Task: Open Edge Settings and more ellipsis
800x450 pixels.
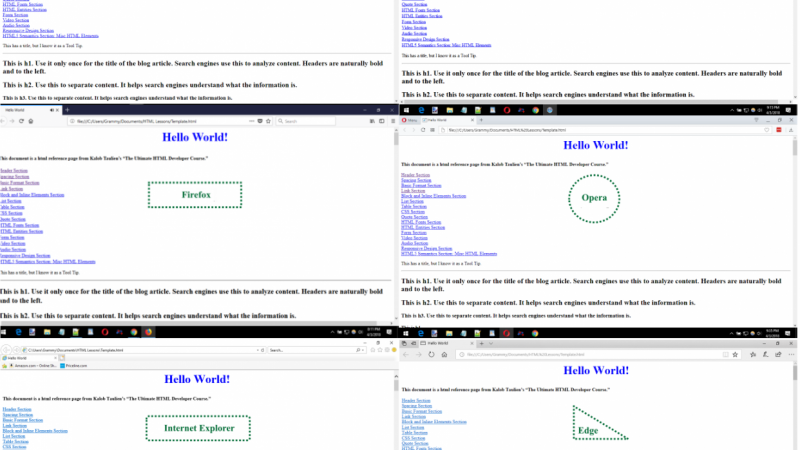Action: click(791, 355)
